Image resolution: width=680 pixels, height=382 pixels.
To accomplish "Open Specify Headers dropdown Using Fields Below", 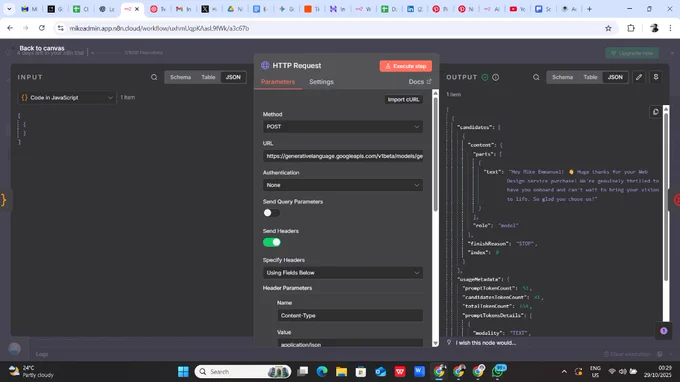I will [x=343, y=273].
